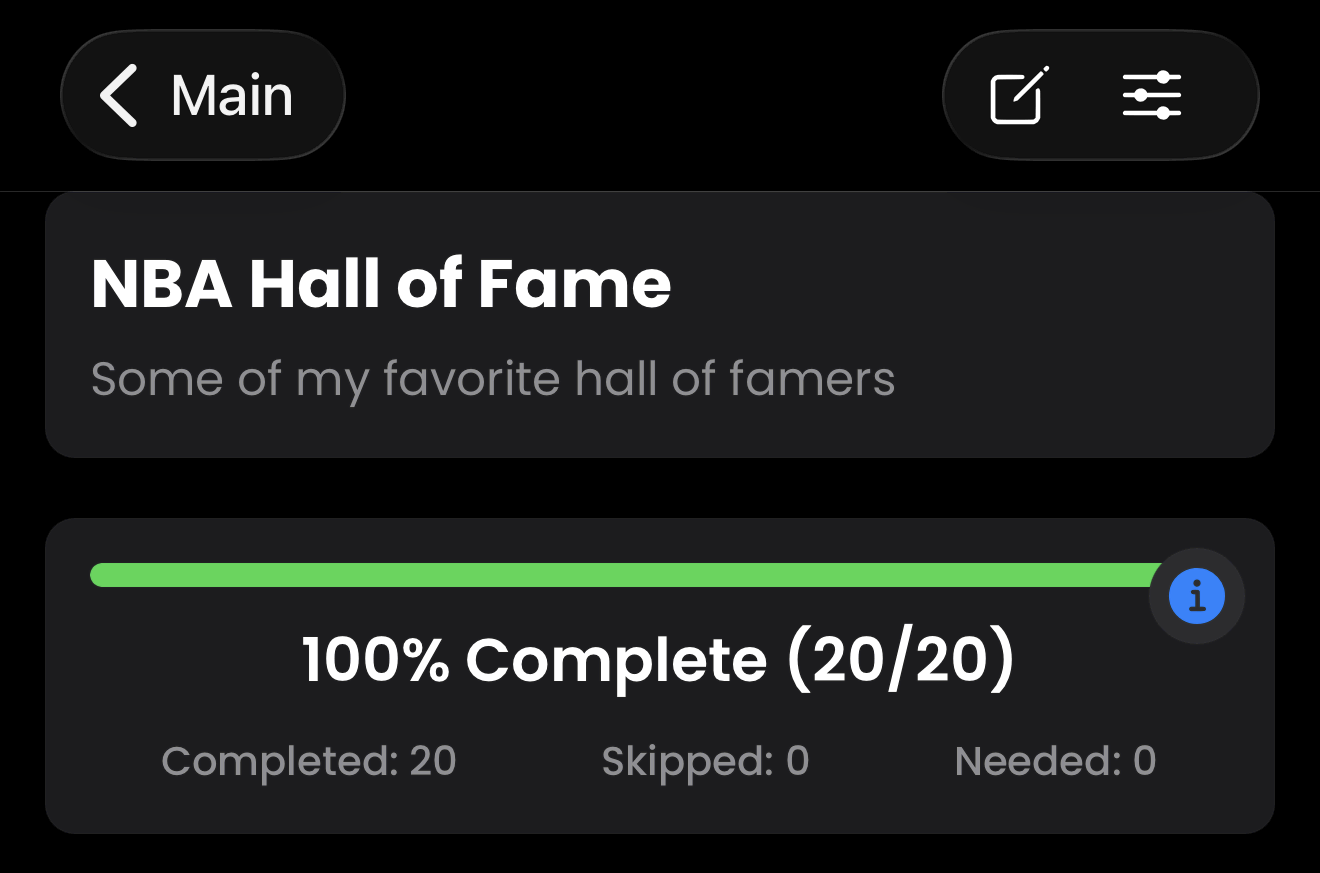The image size is (1320, 873).
Task: Tap the back chevron arrow icon
Action: coord(118,96)
